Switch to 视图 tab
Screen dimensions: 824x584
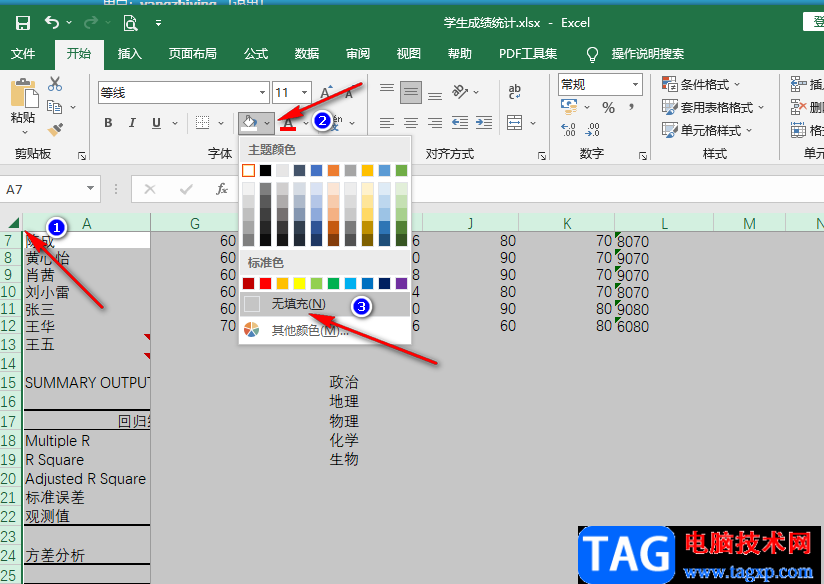coord(408,53)
